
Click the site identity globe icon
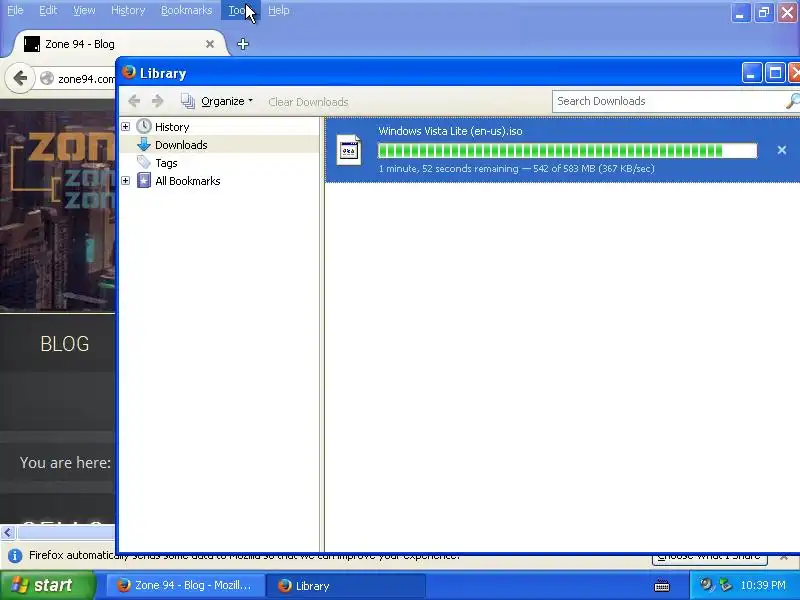pos(47,79)
